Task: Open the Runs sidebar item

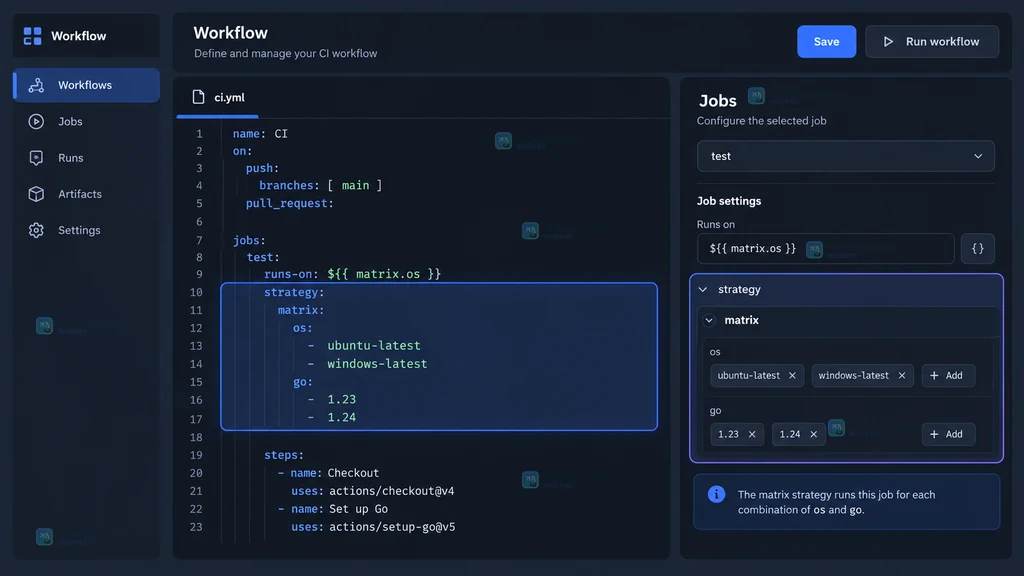Action: click(x=86, y=157)
